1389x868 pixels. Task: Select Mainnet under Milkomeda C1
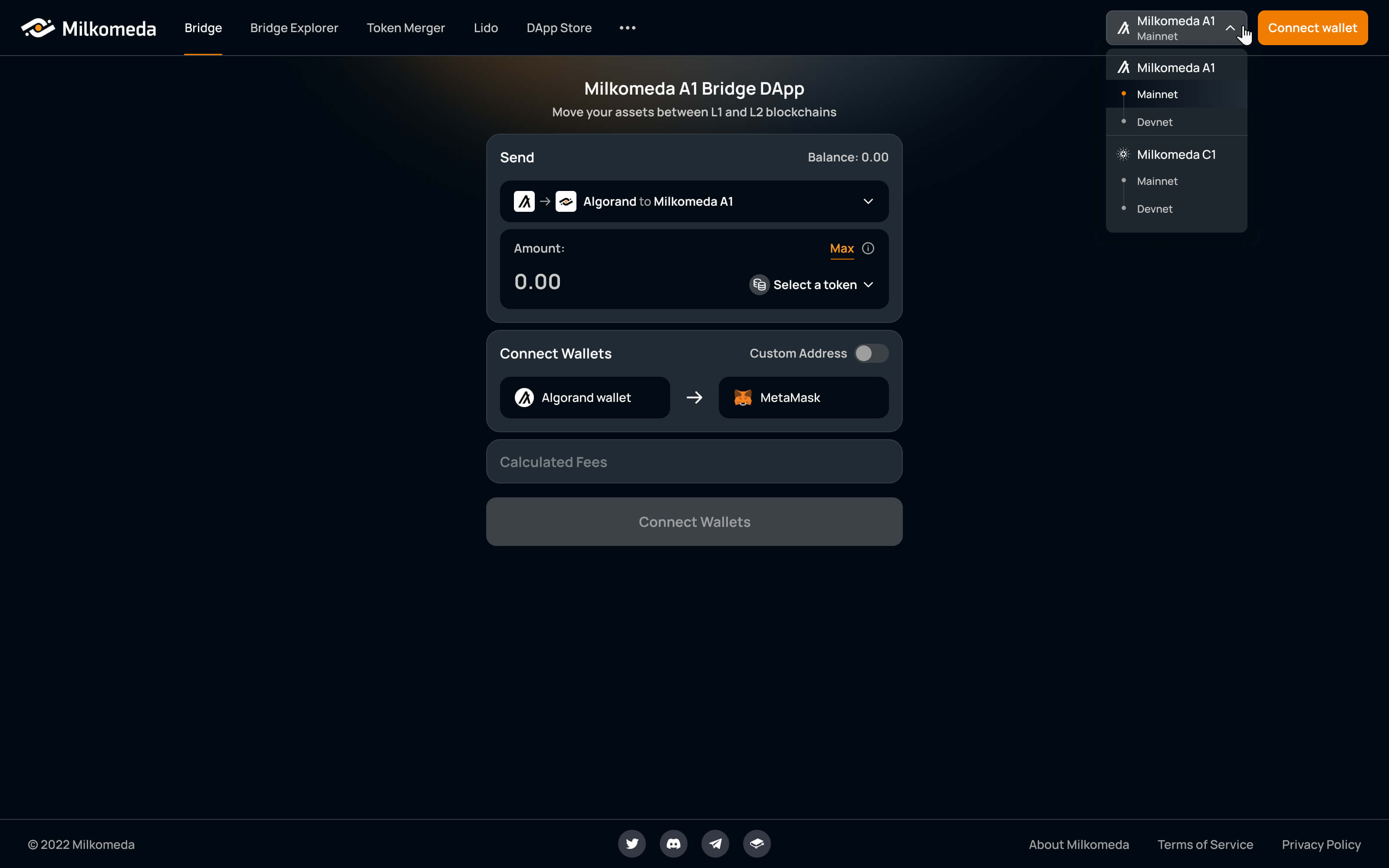pyautogui.click(x=1156, y=181)
